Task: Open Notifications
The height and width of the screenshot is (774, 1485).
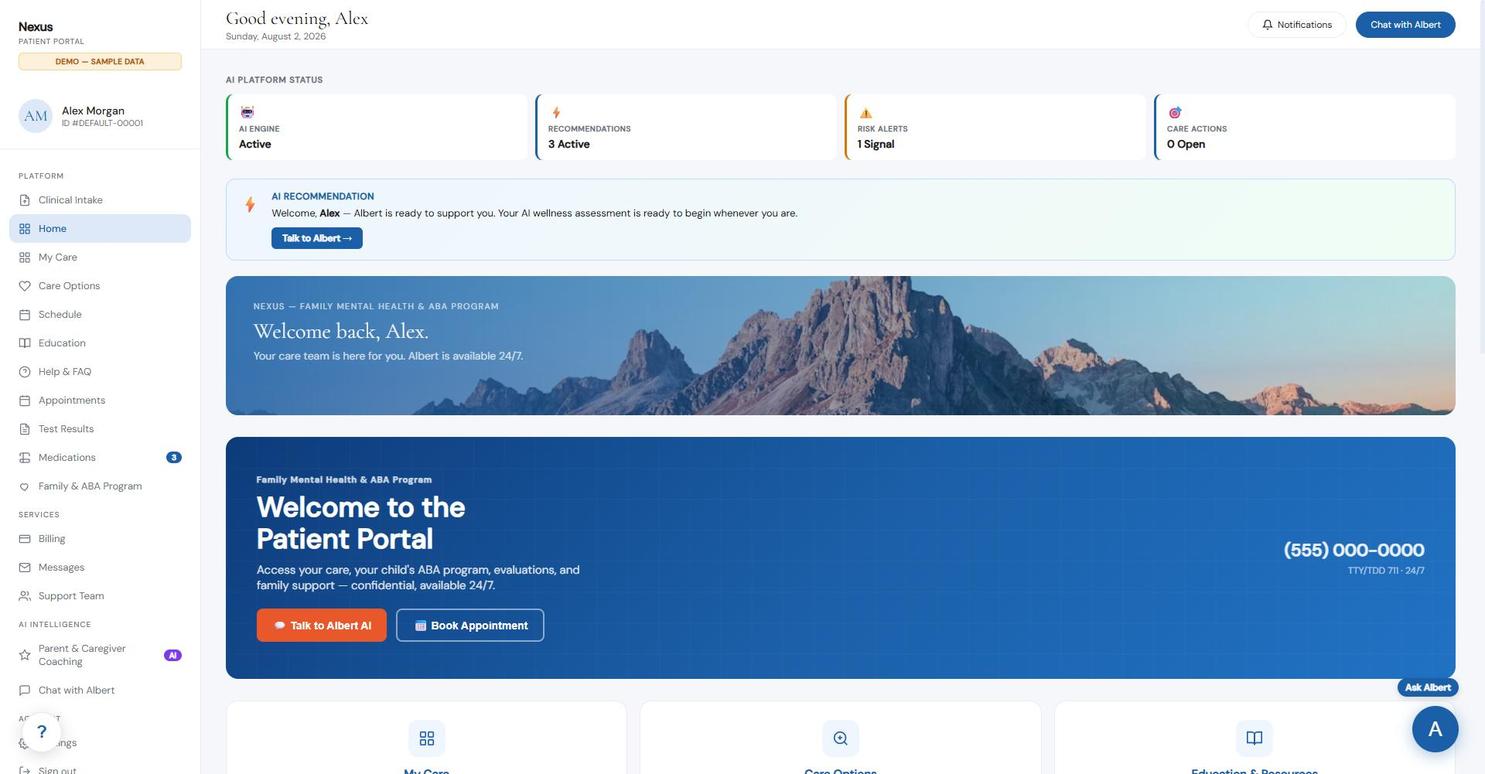Action: pyautogui.click(x=1297, y=25)
